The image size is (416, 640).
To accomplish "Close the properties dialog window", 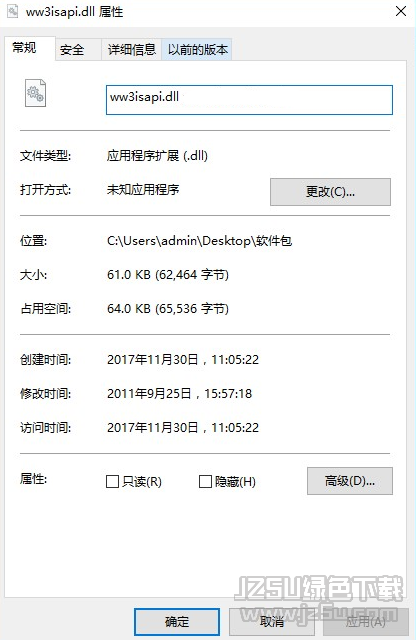I will [401, 11].
